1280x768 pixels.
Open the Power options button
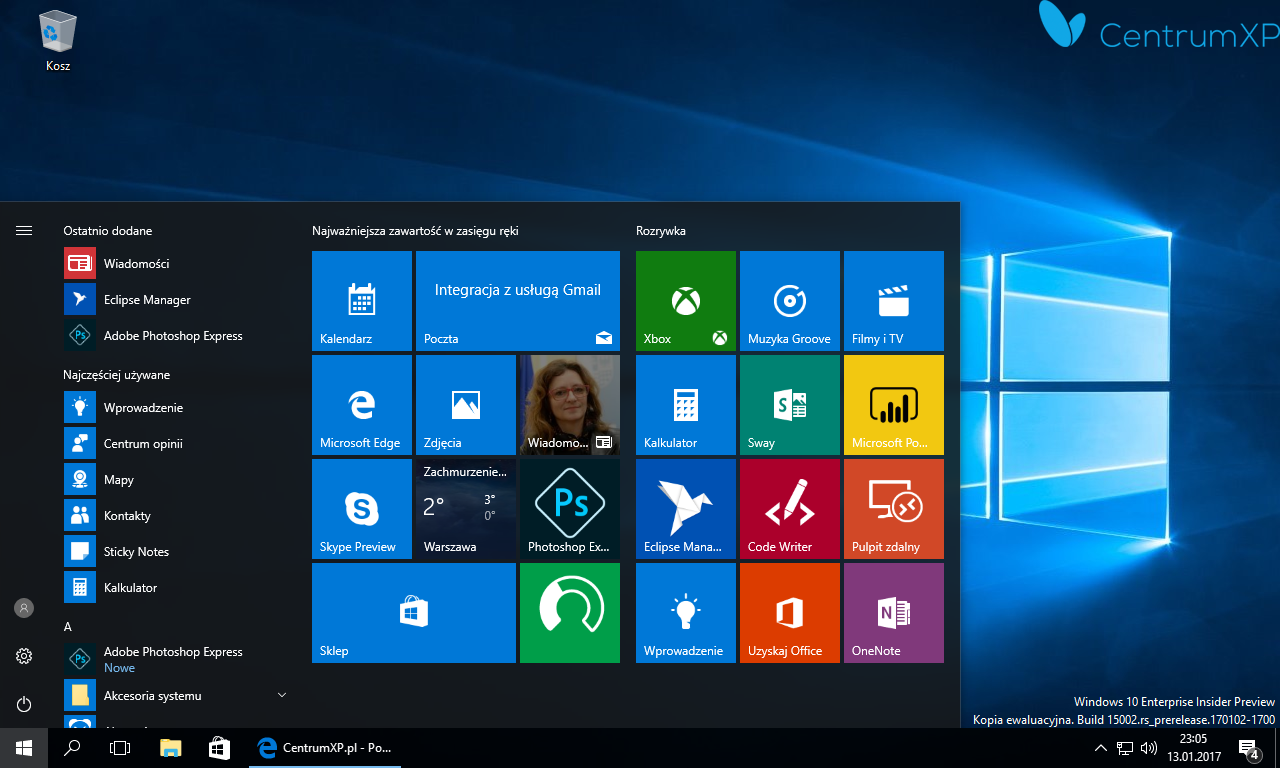(24, 704)
